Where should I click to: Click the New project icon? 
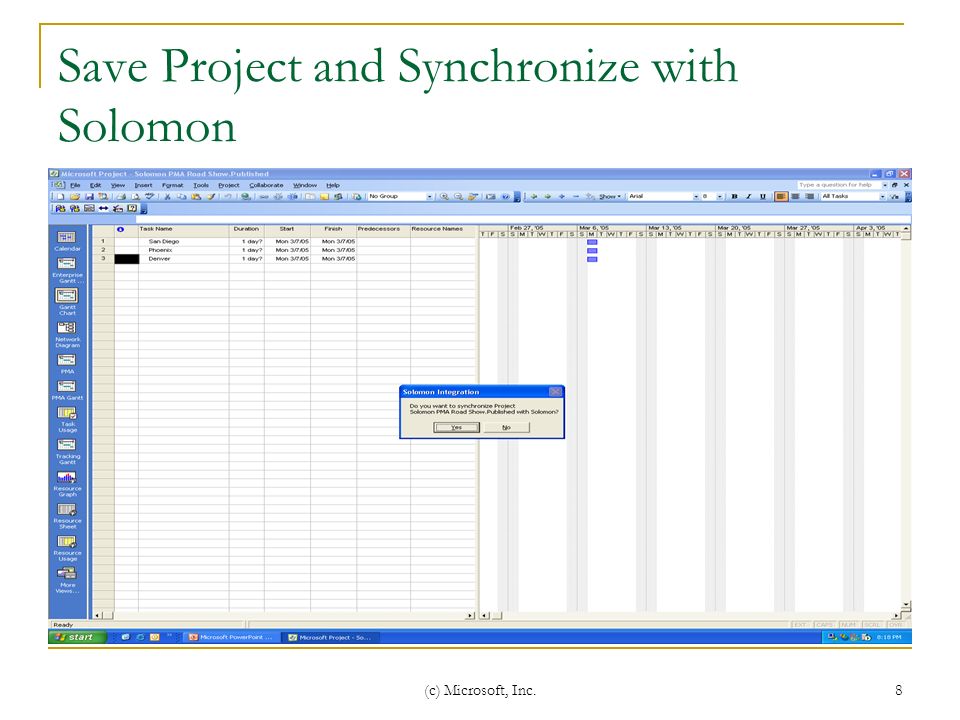pos(61,197)
